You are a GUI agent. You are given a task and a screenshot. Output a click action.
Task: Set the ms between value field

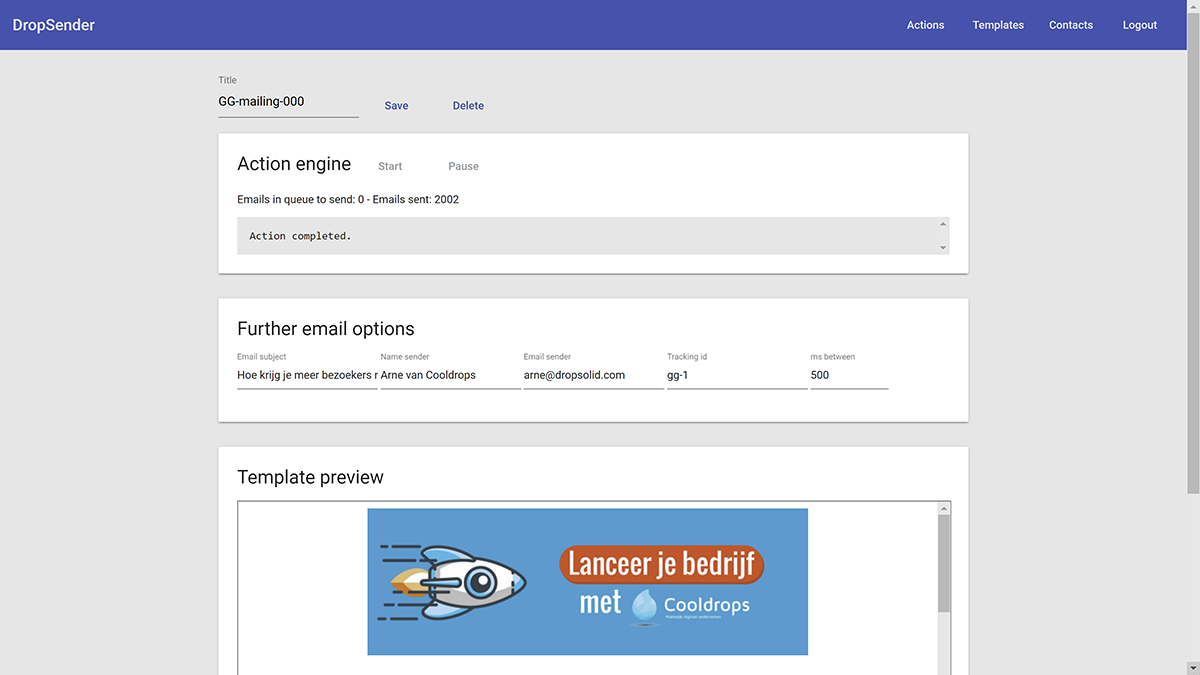coord(849,375)
